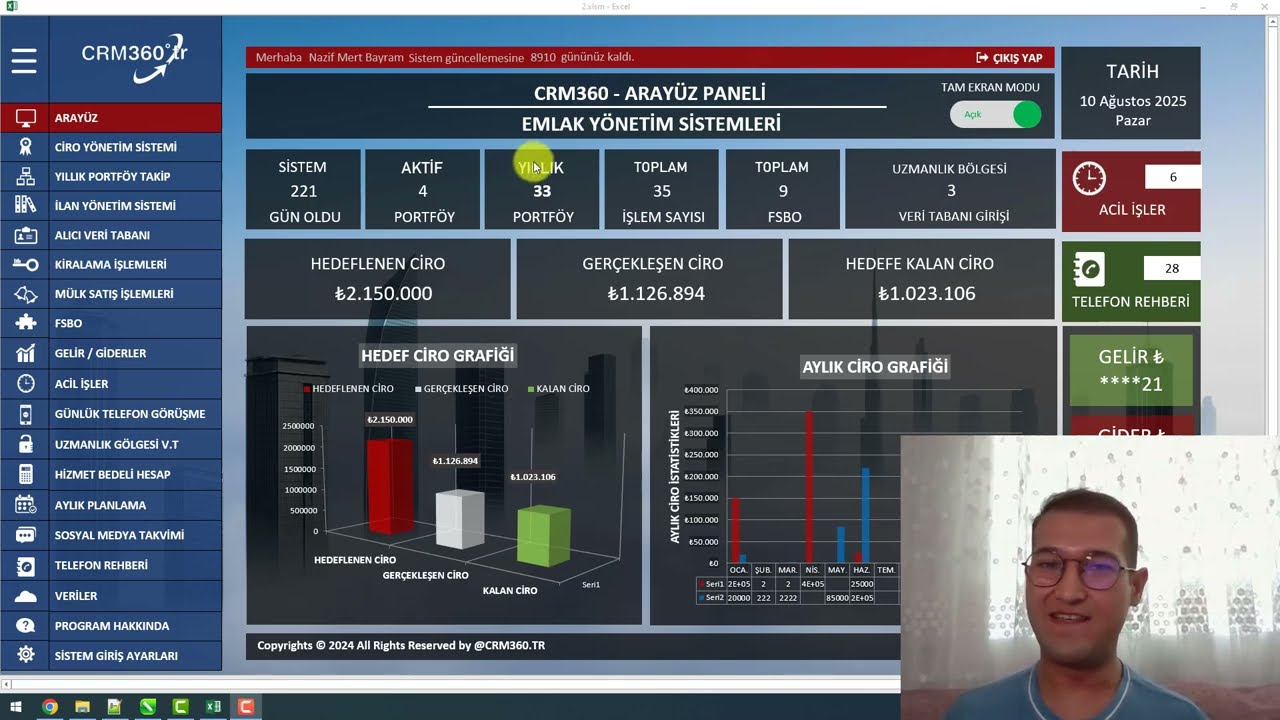The width and height of the screenshot is (1280, 720).
Task: Click the TARİH 10 Ağustos 2025 card
Action: click(1131, 93)
